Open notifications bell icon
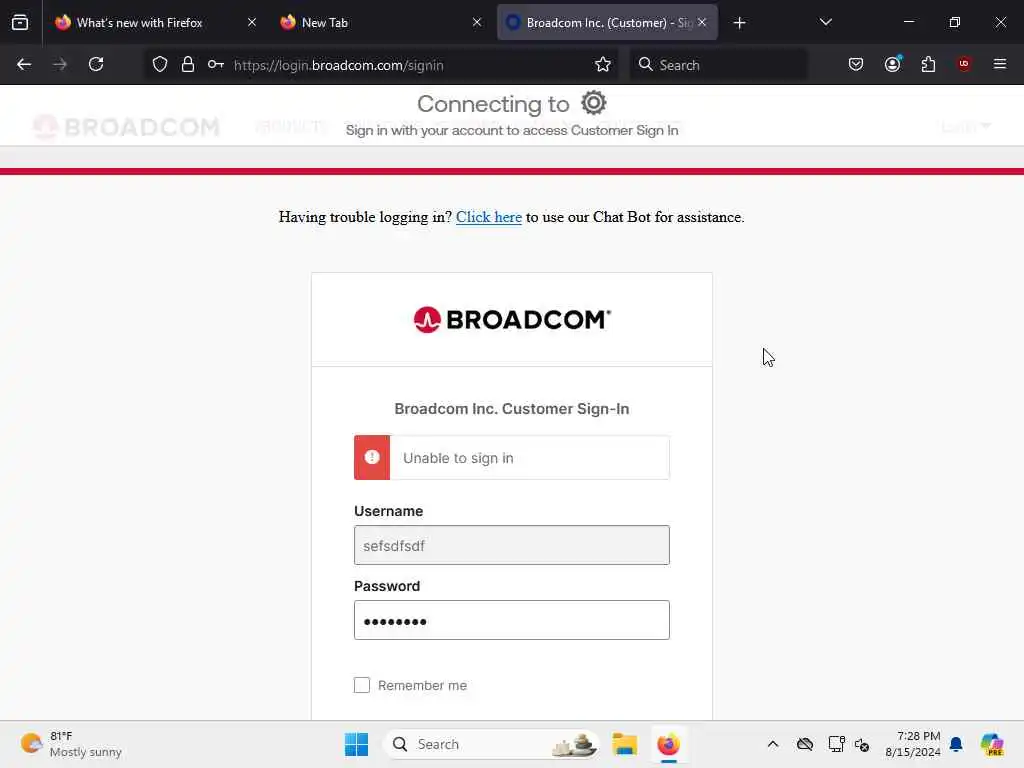This screenshot has width=1024, height=768. coord(956,744)
